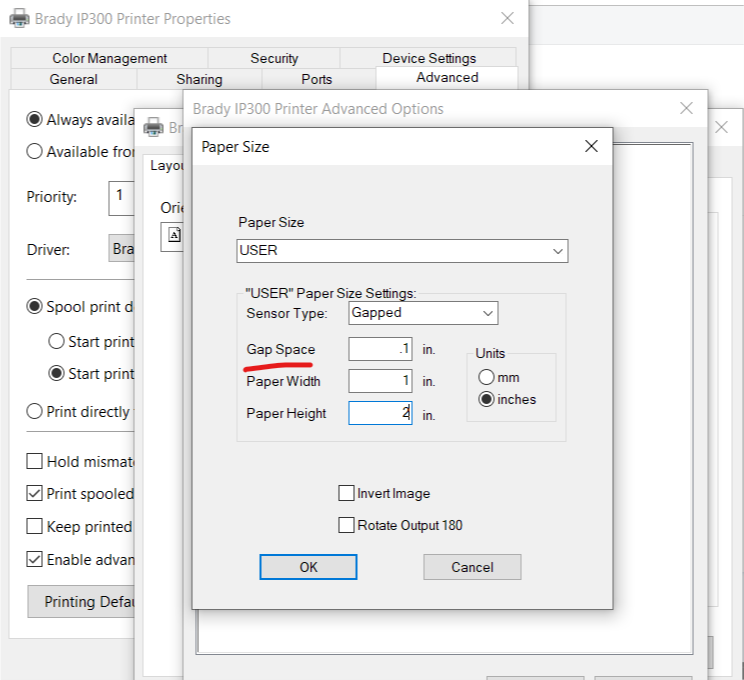Viewport: 744px width, 680px height.
Task: Enable the Rotate Output 180 checkbox
Action: pyautogui.click(x=346, y=525)
